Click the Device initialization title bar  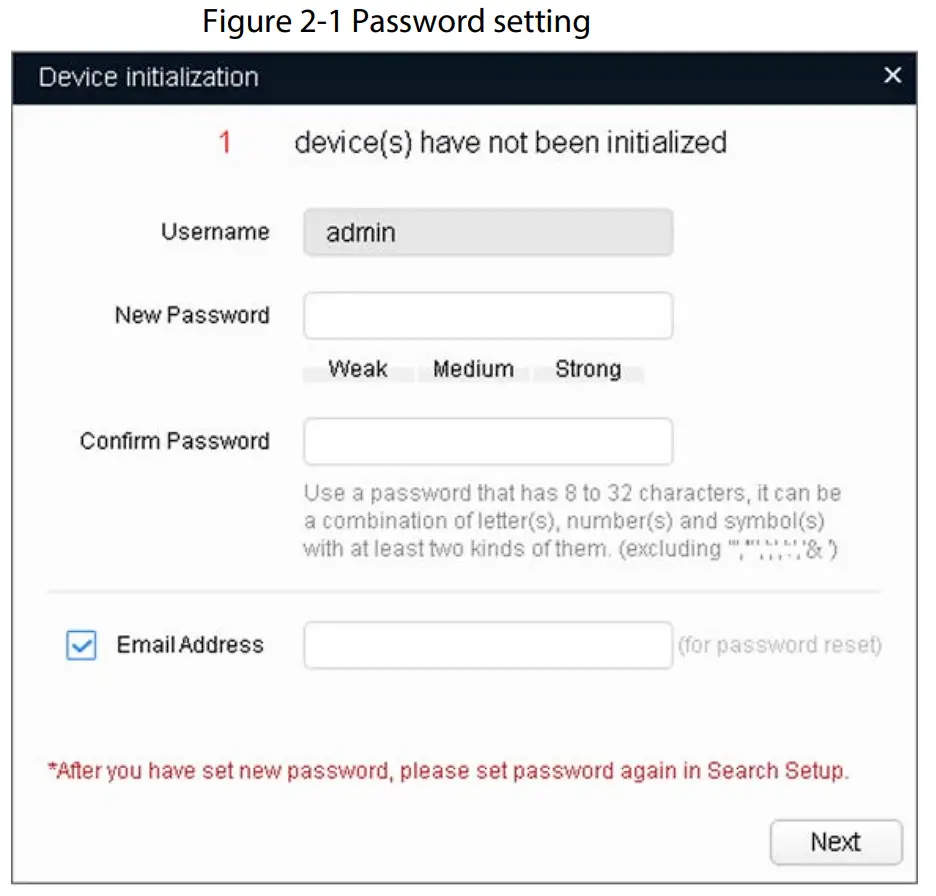148,77
